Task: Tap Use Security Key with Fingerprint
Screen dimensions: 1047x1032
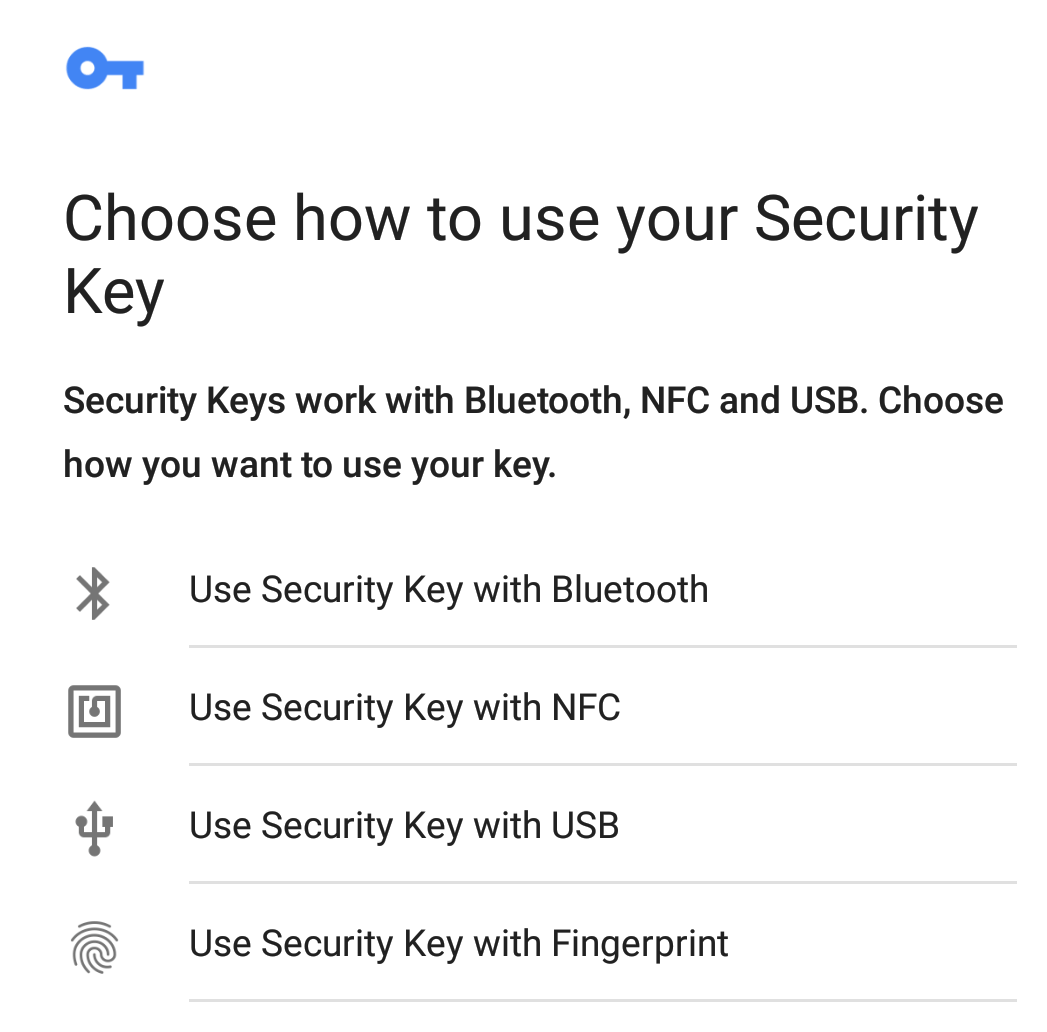Action: coord(458,944)
